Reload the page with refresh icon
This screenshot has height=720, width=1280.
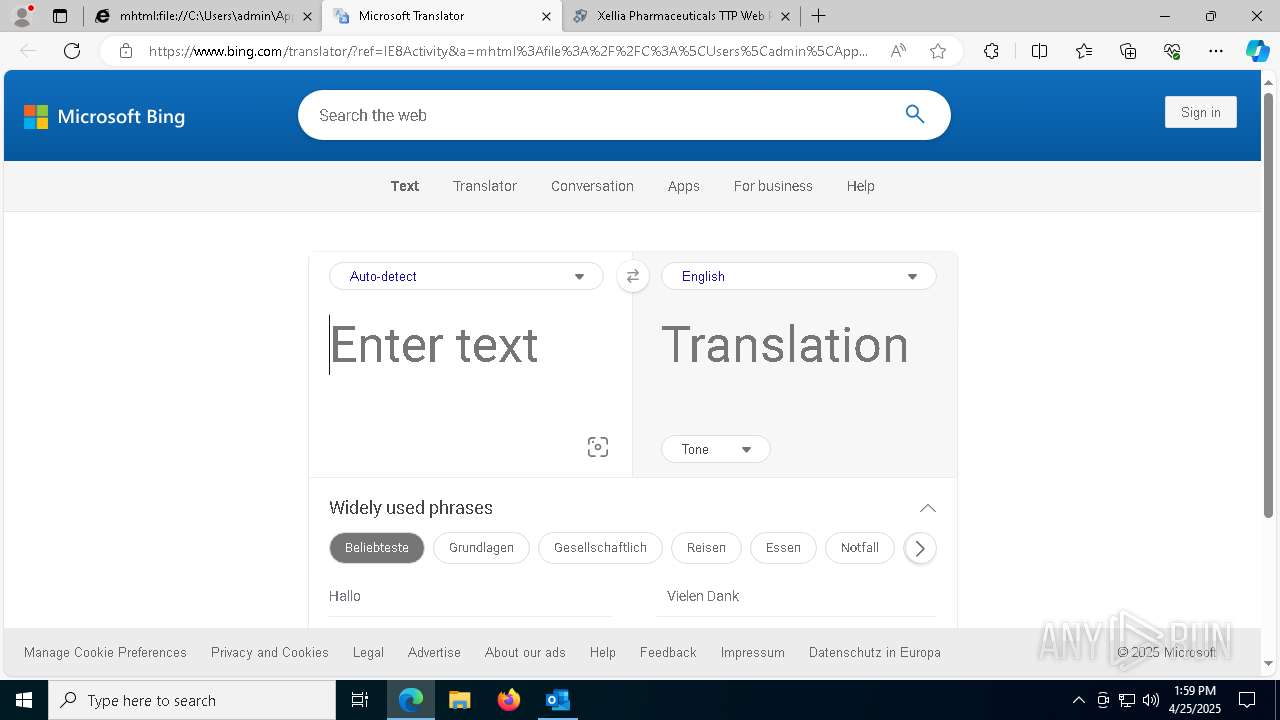tap(72, 51)
